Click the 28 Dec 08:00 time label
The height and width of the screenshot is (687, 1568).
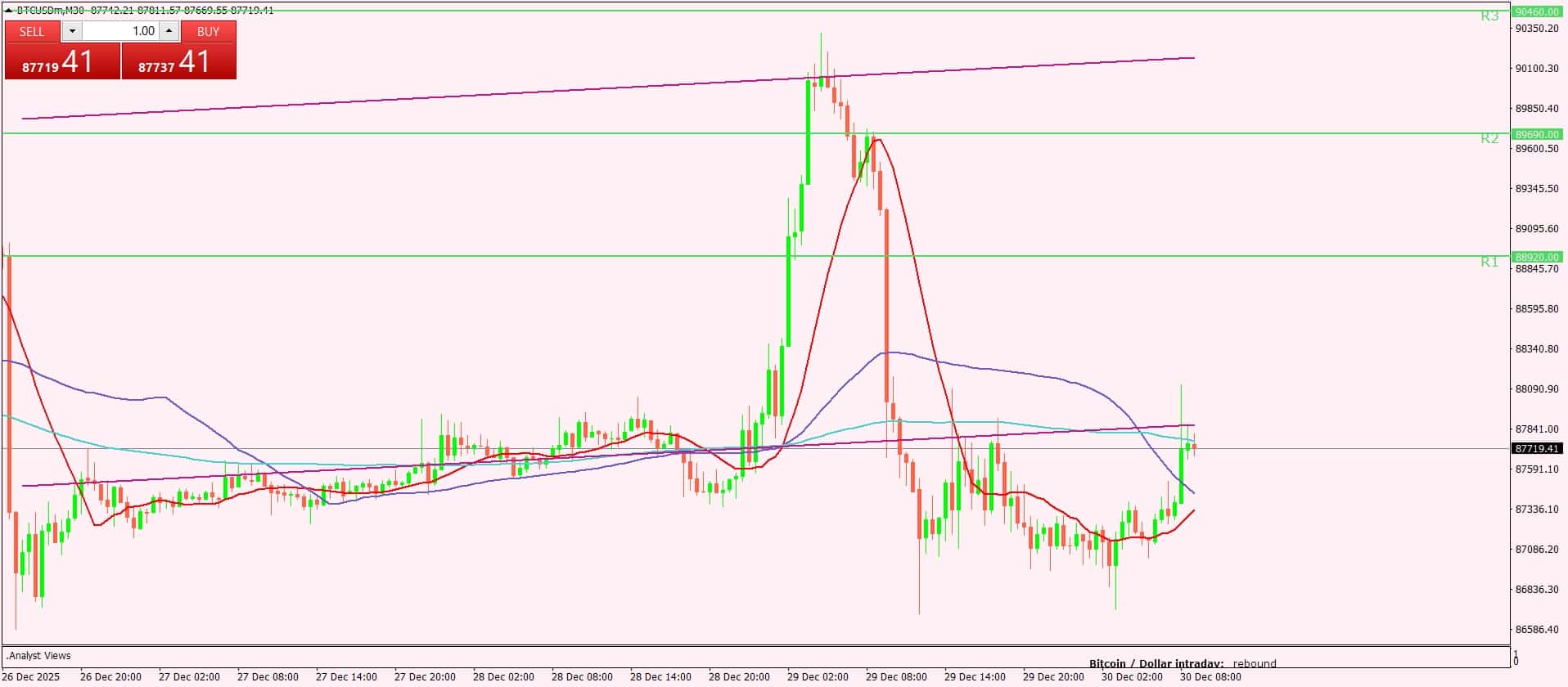(x=582, y=676)
